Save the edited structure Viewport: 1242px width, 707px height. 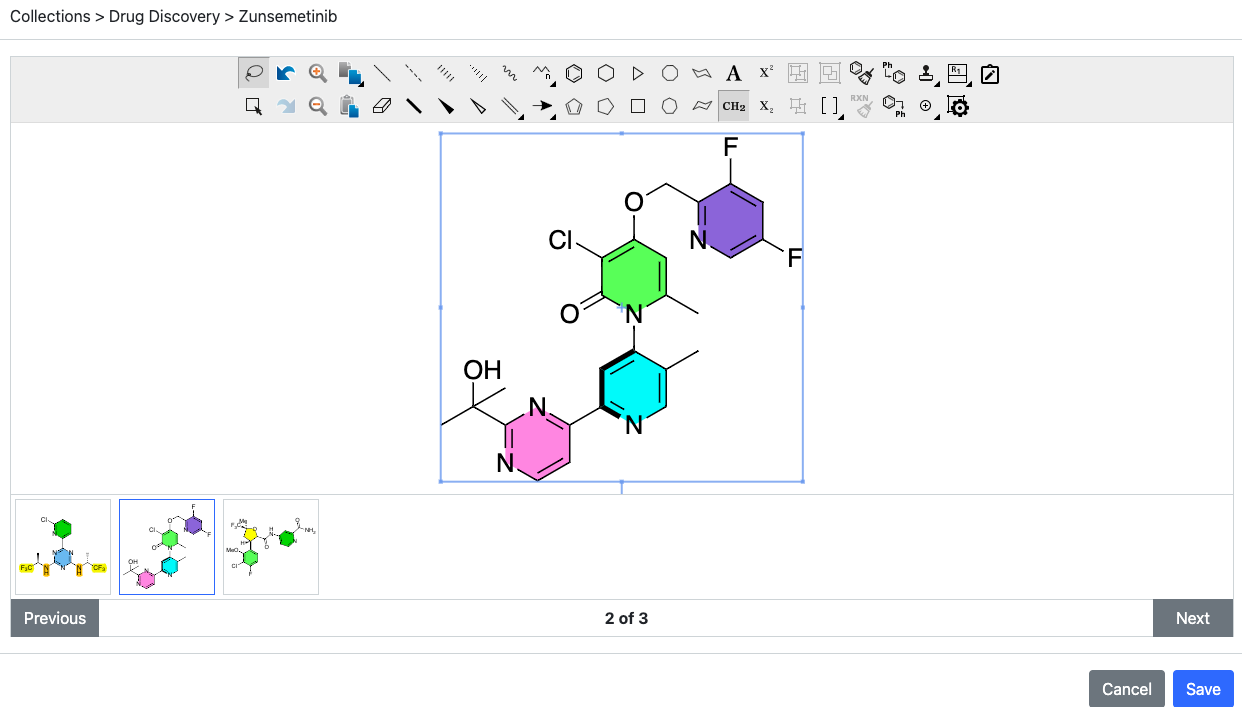(1202, 688)
